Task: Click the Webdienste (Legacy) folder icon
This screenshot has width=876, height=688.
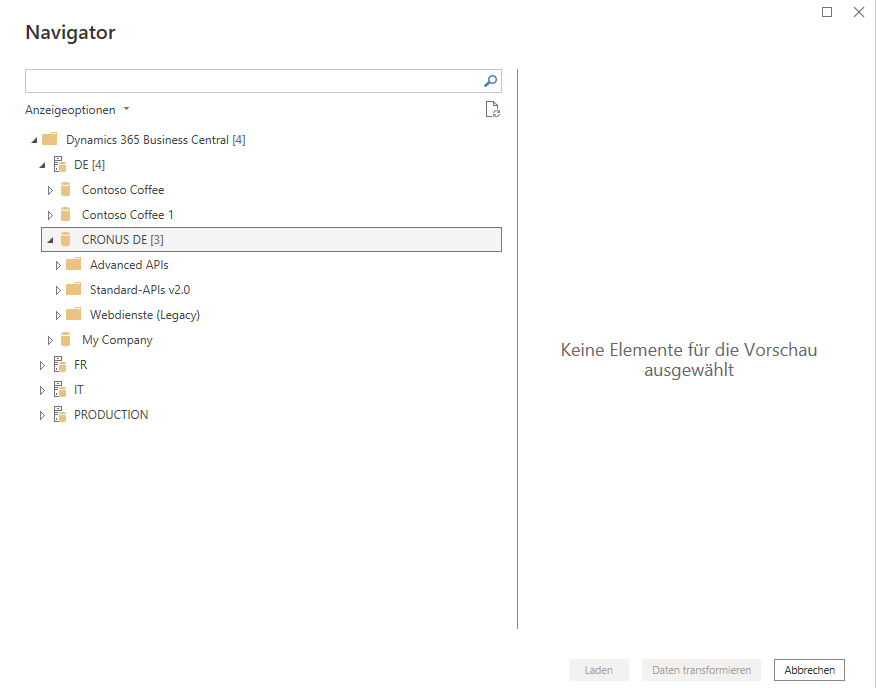Action: click(74, 314)
